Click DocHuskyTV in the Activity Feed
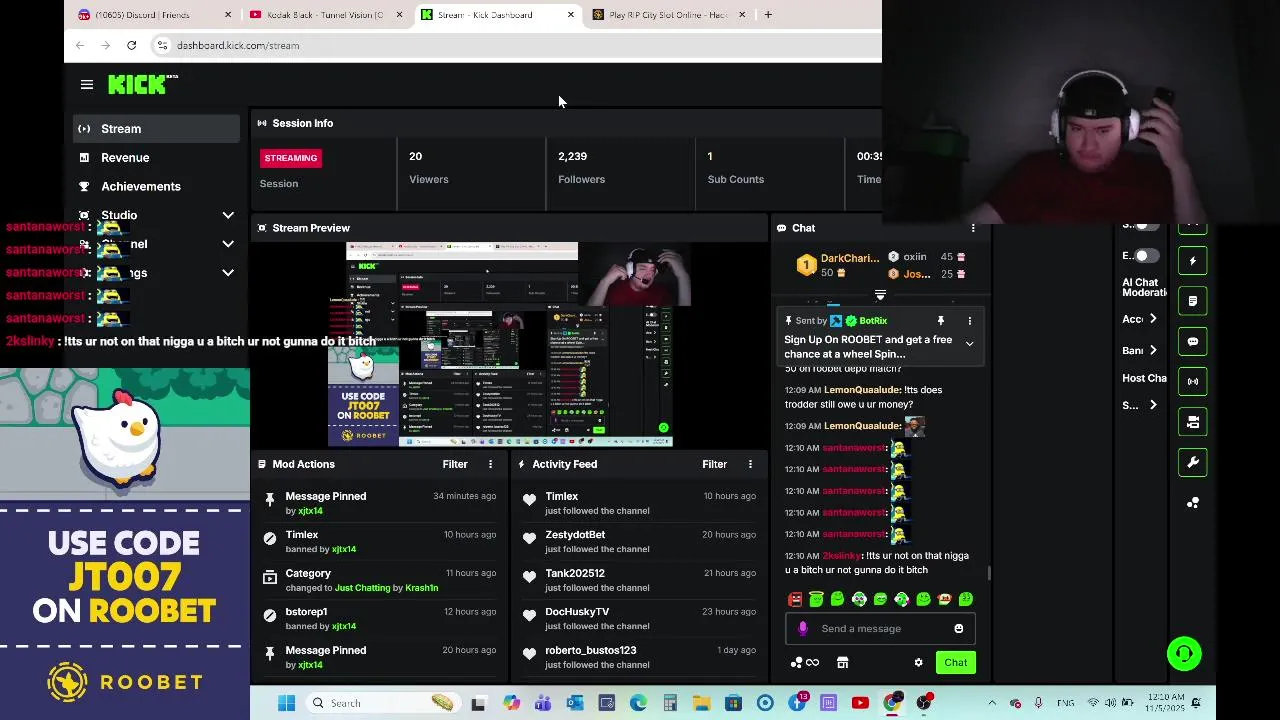 tap(577, 612)
